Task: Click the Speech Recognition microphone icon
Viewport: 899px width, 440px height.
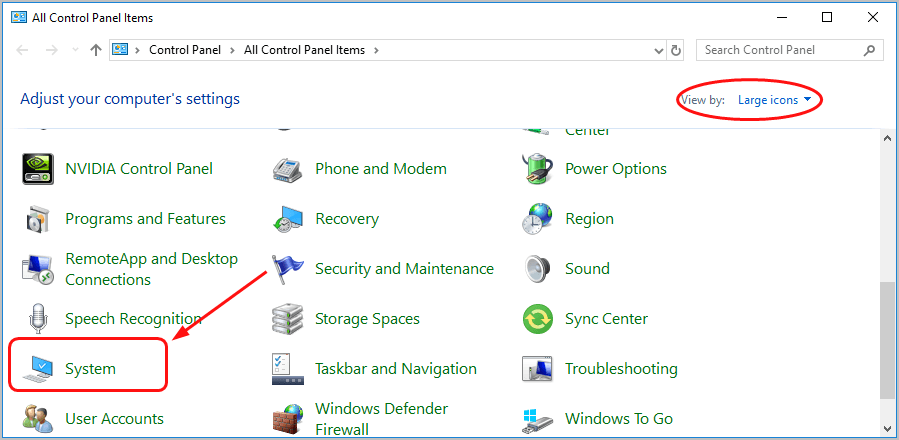Action: pyautogui.click(x=38, y=319)
